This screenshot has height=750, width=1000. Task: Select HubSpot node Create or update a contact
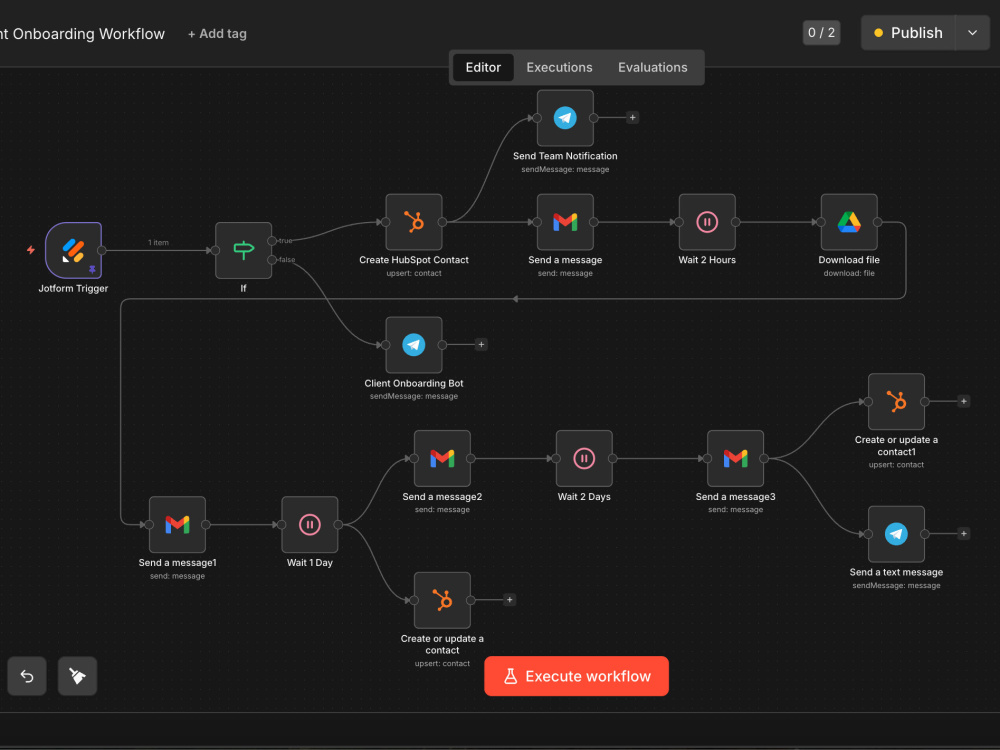(442, 600)
